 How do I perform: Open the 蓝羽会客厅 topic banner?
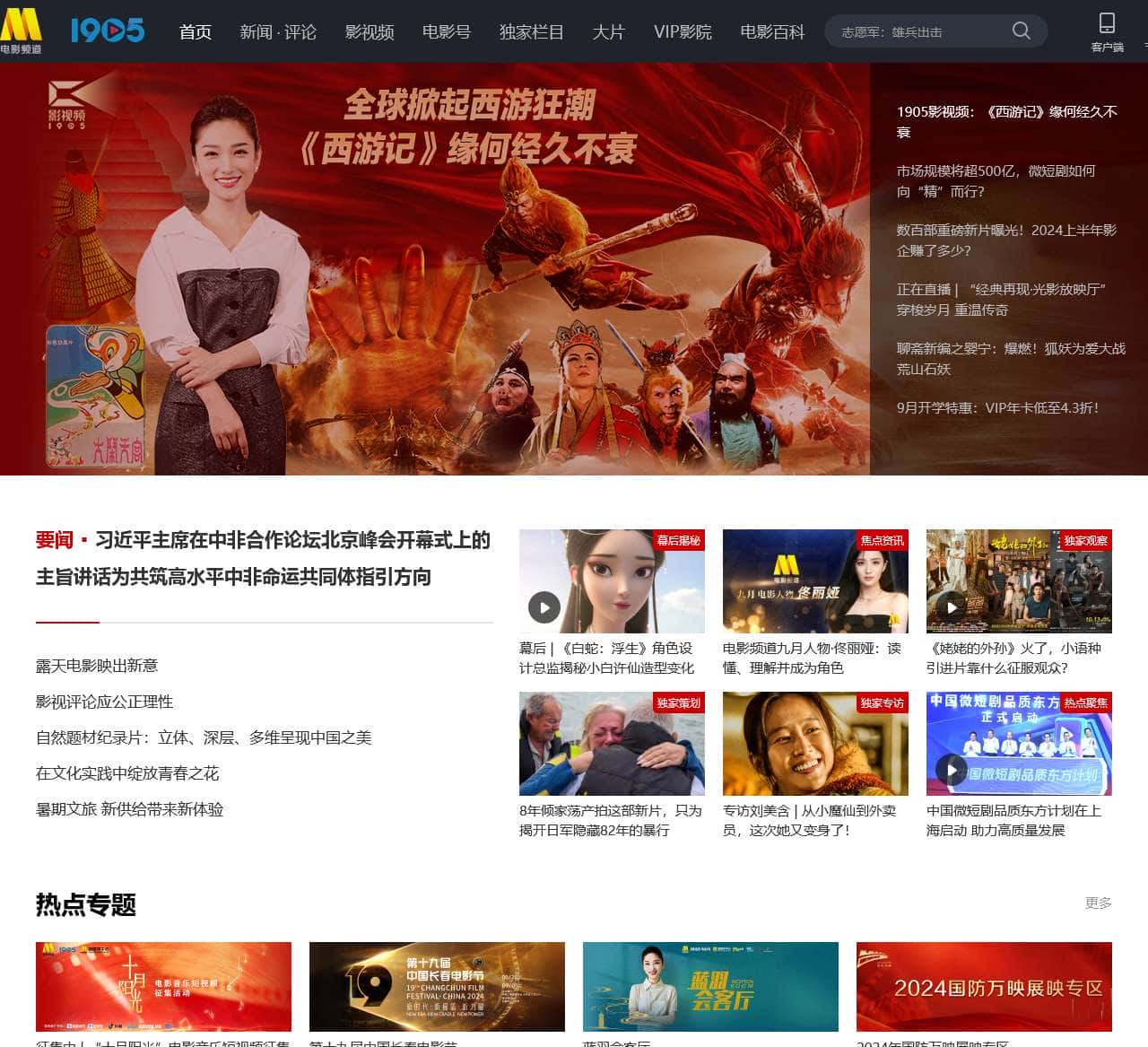click(710, 987)
